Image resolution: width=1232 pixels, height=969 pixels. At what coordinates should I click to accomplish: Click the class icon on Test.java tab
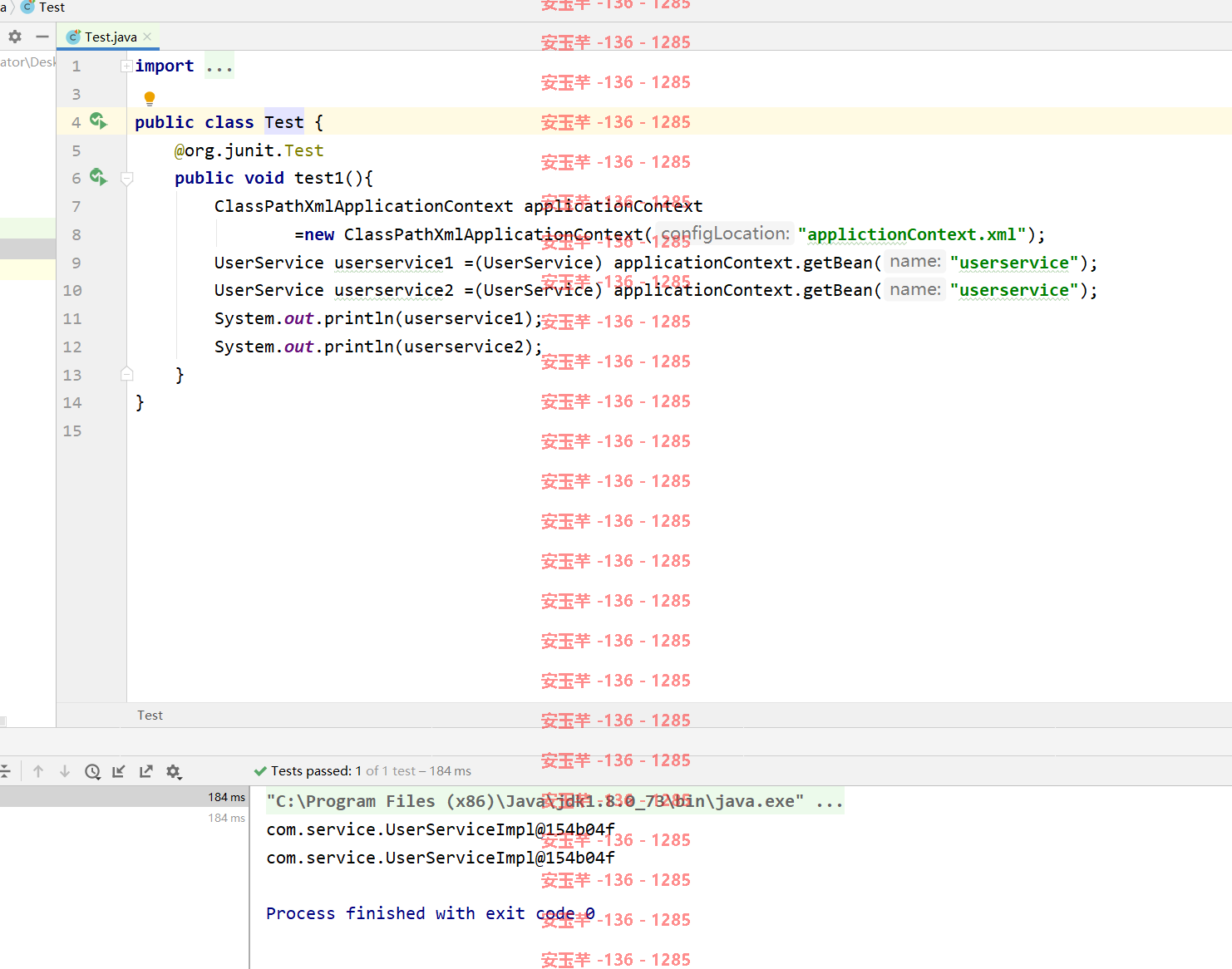click(x=73, y=37)
